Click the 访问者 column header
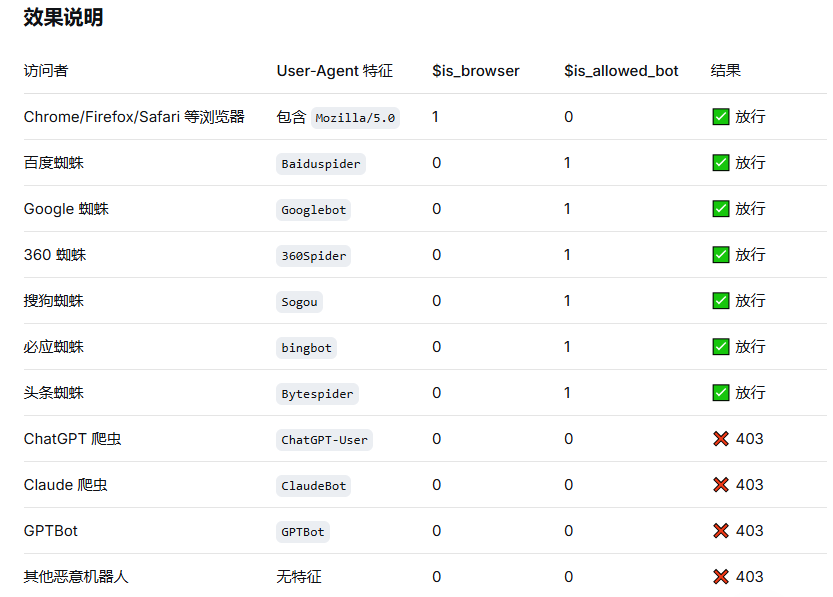Viewport: 833px width, 597px height. [x=46, y=71]
